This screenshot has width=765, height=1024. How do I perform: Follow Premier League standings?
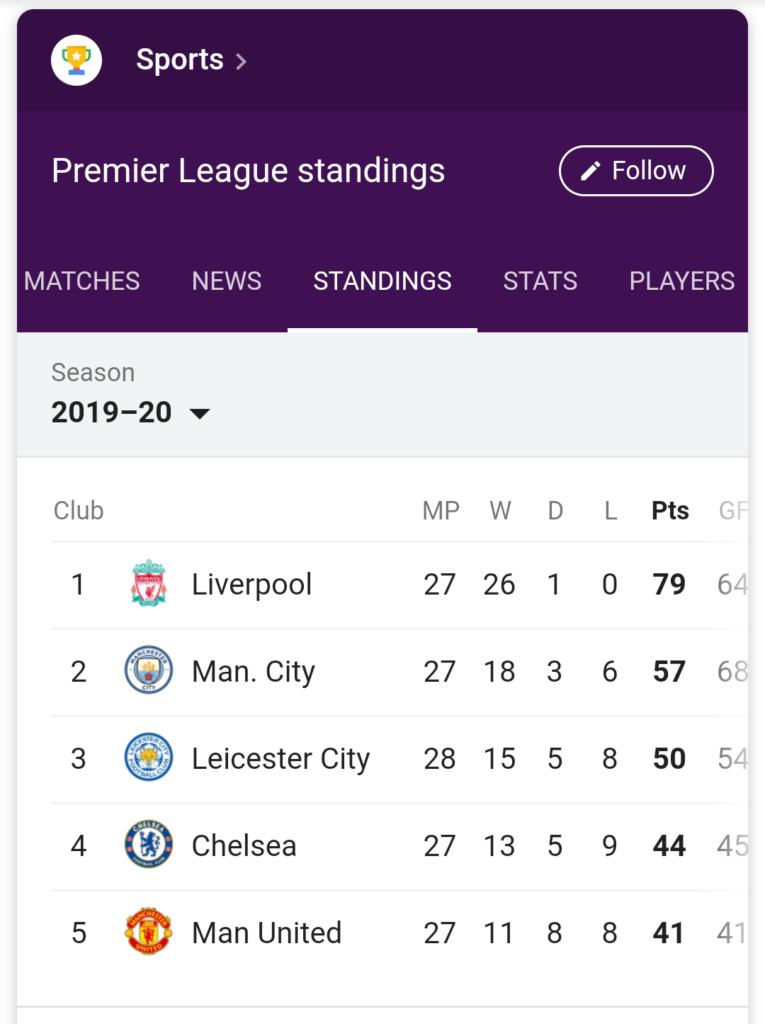point(636,170)
